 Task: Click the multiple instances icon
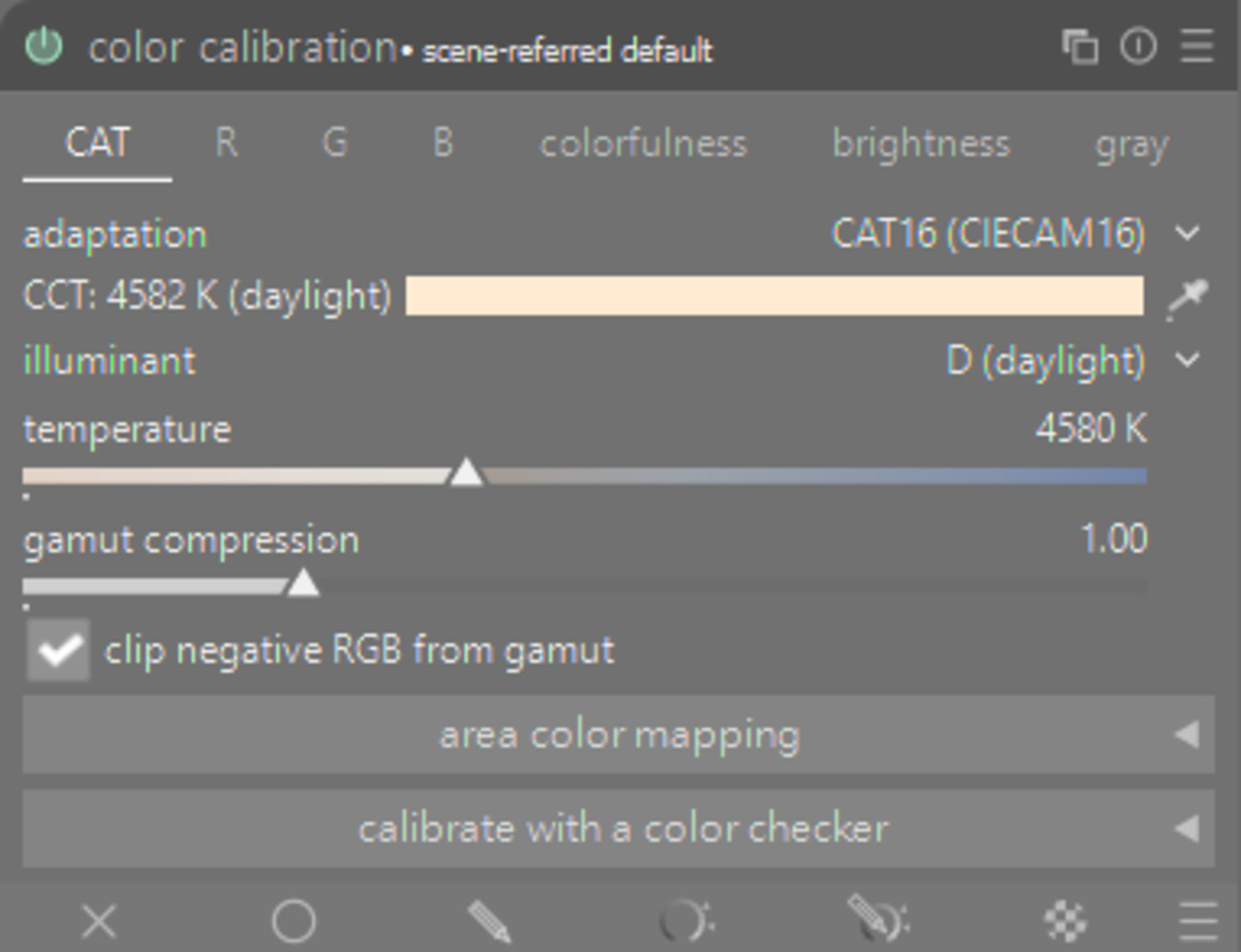(x=1080, y=47)
